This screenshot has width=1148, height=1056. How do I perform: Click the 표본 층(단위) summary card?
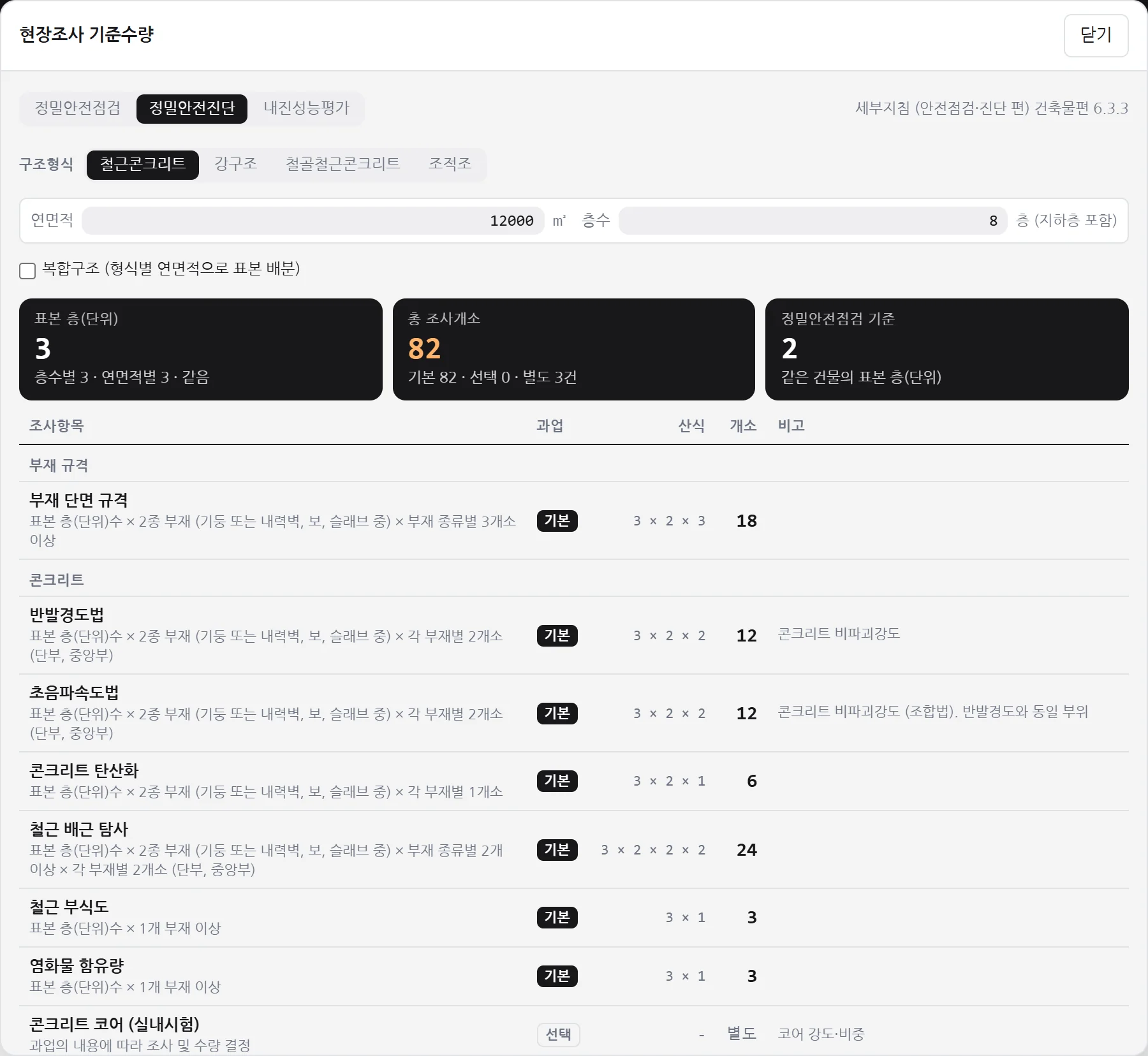(201, 349)
